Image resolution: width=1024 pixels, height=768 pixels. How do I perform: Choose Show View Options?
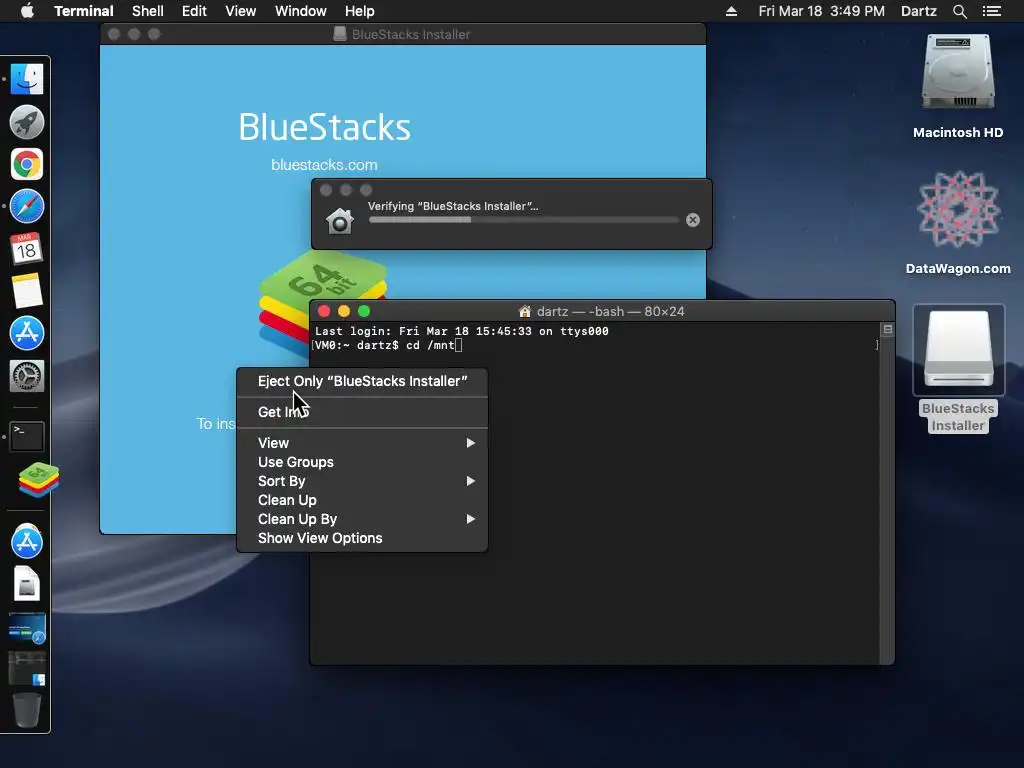pyautogui.click(x=362, y=537)
